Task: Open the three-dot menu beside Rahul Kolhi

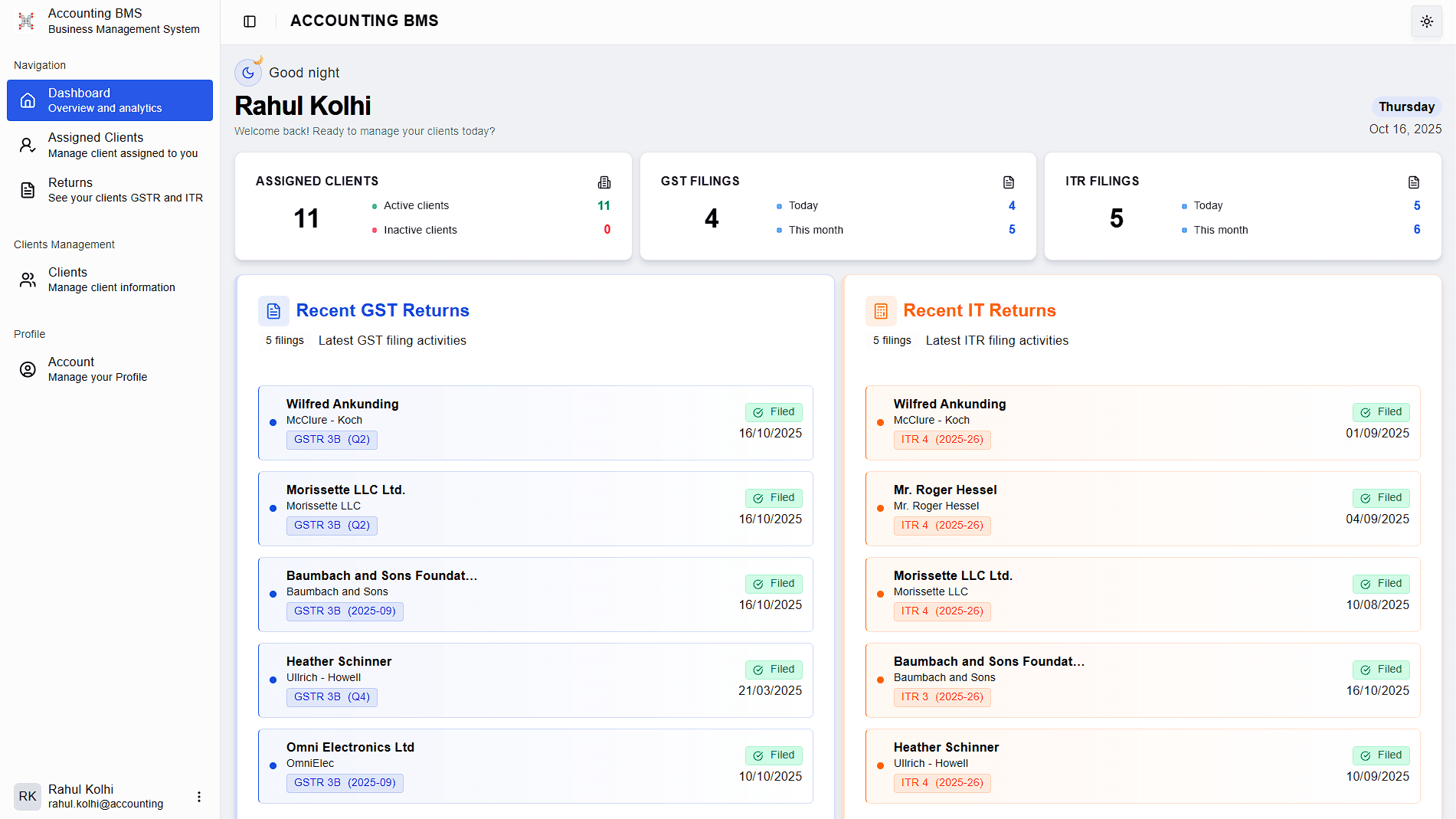Action: [x=199, y=797]
